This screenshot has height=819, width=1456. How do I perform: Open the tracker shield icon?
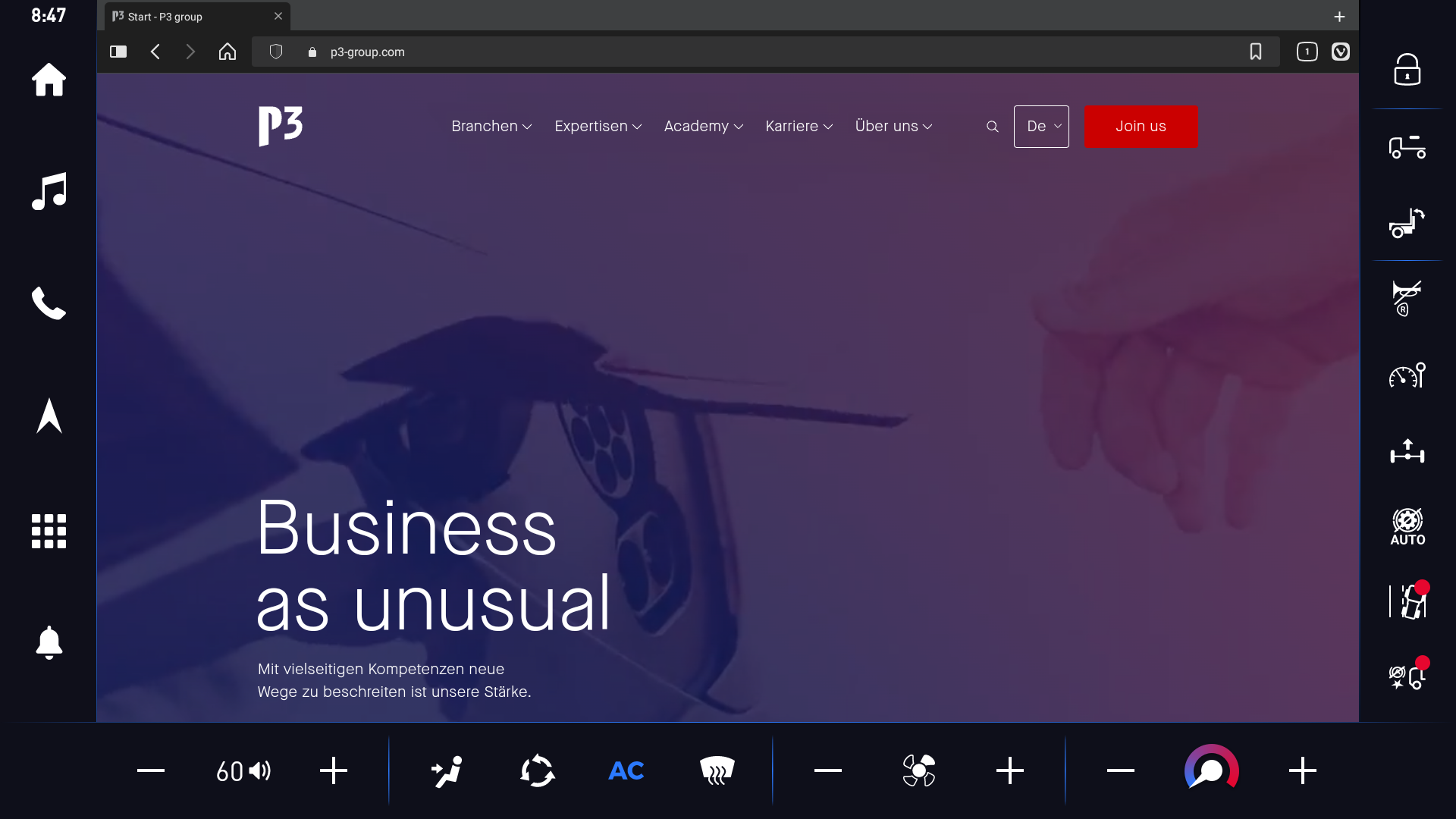click(276, 52)
